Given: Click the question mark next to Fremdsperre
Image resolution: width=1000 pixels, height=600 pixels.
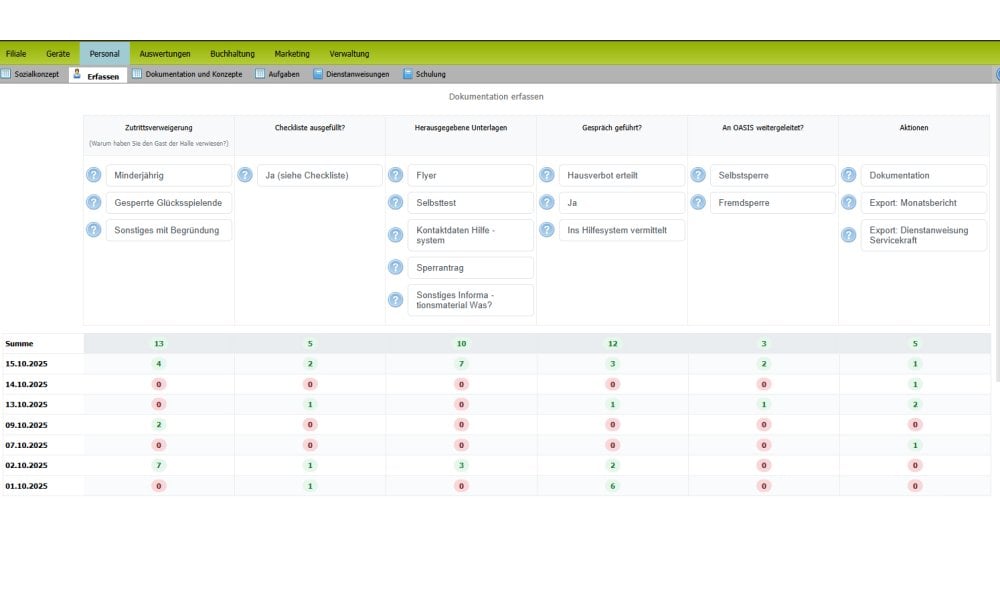Looking at the screenshot, I should tap(698, 202).
